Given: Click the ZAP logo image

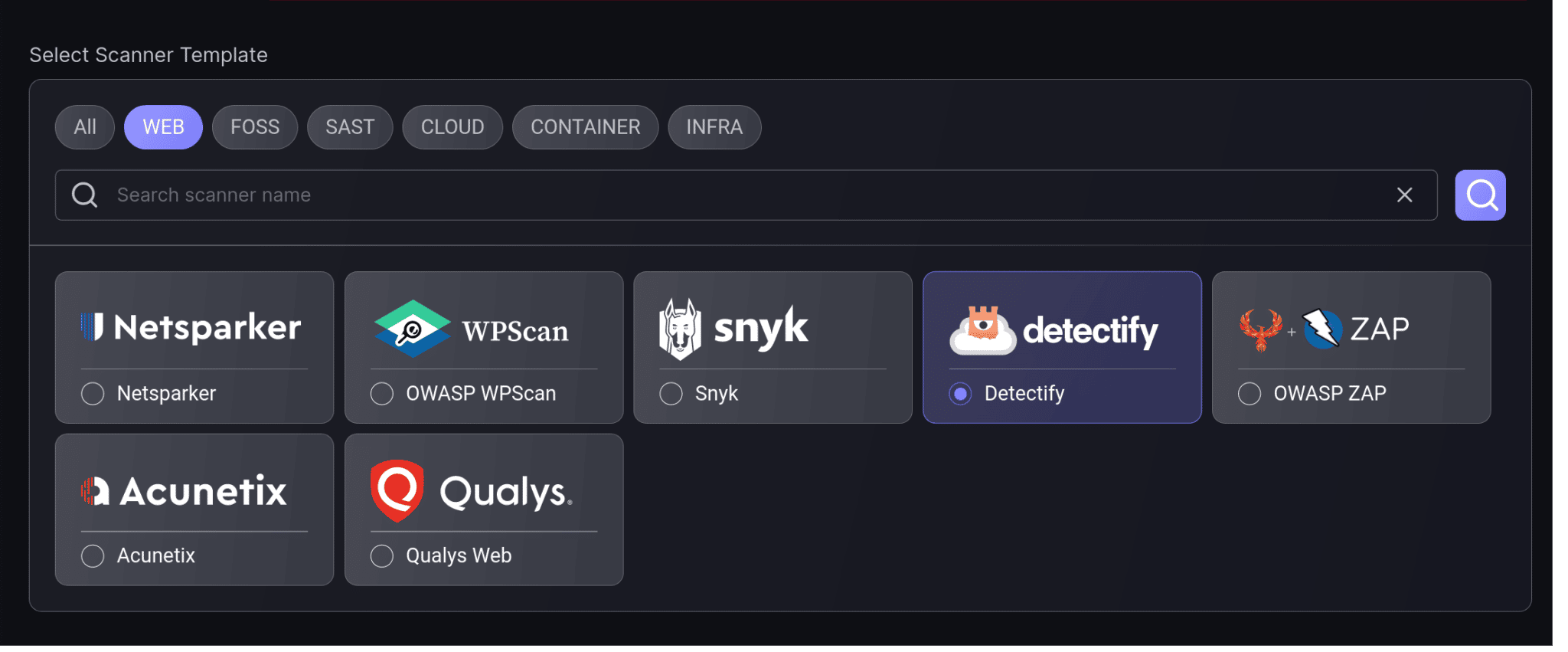Looking at the screenshot, I should click(x=1325, y=329).
